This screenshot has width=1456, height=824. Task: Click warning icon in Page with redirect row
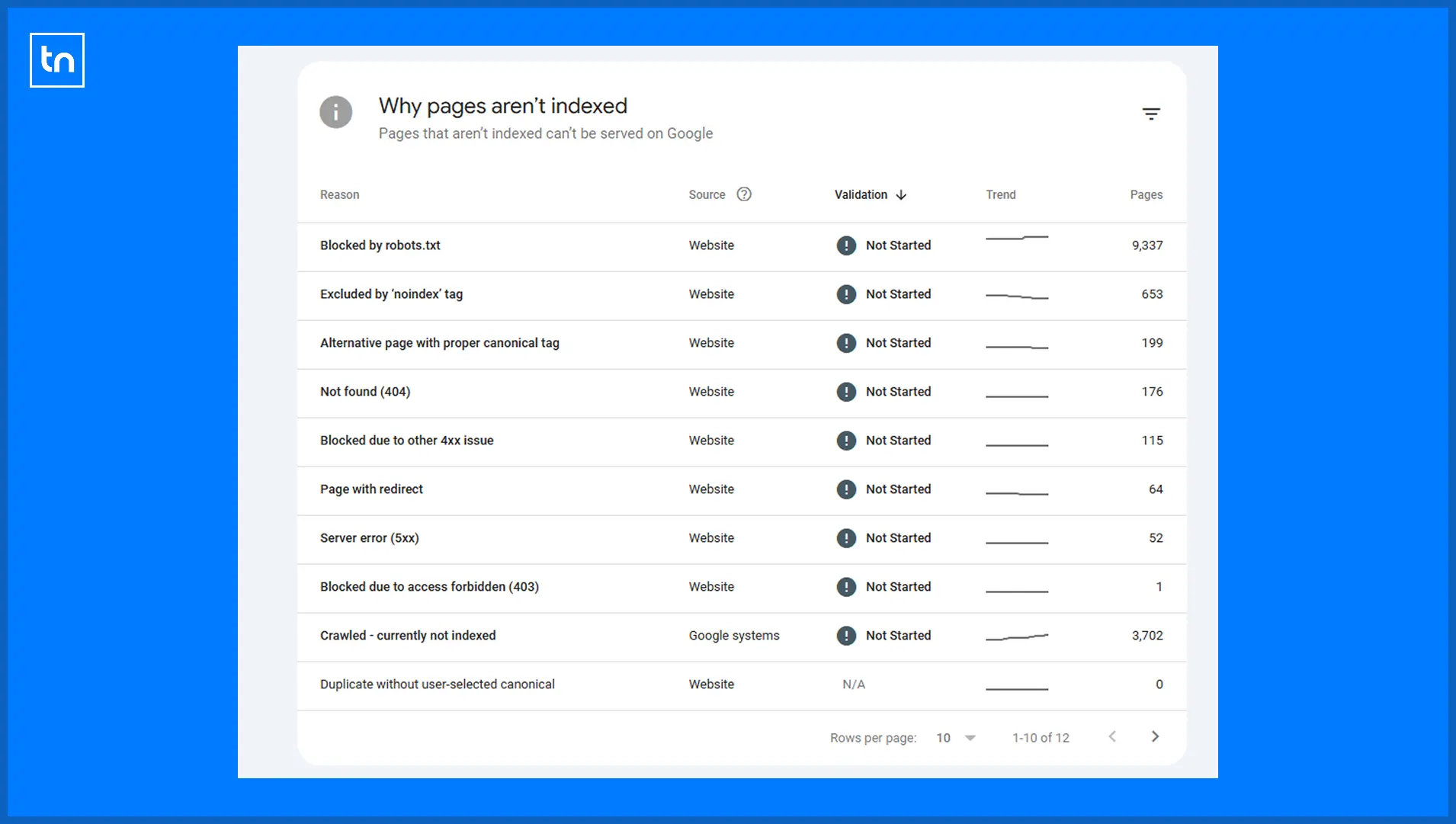click(x=846, y=489)
